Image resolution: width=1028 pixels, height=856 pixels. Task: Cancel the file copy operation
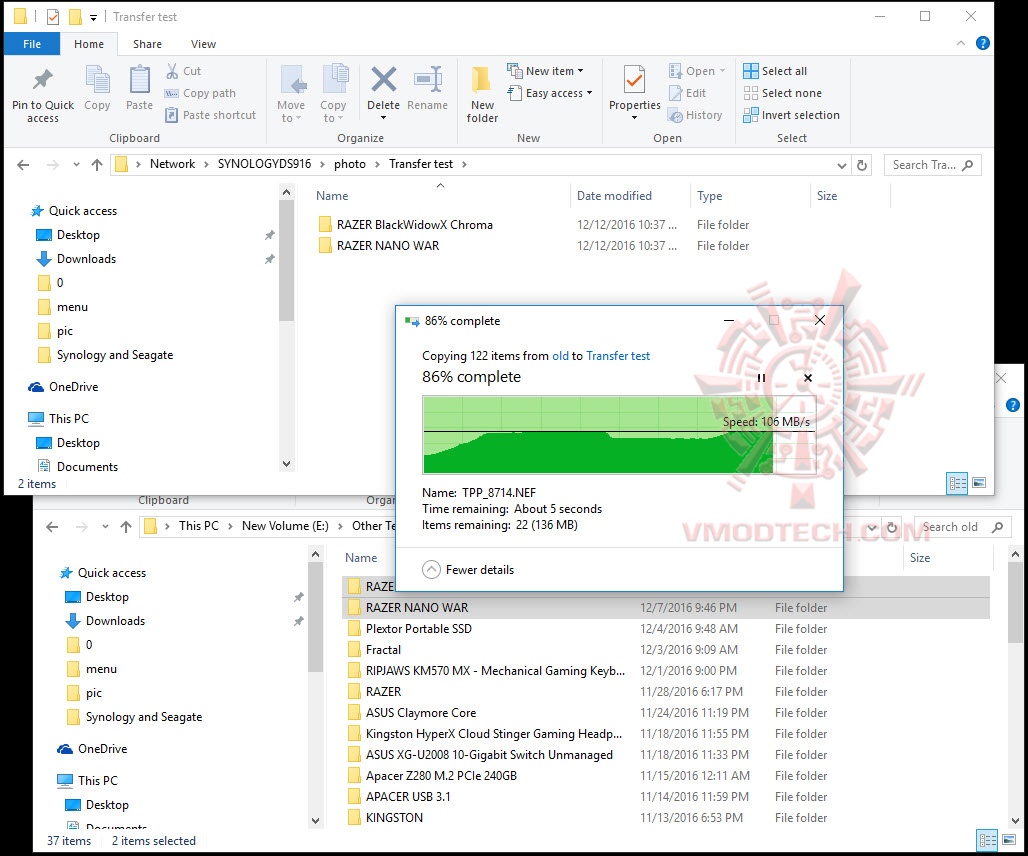(x=808, y=378)
